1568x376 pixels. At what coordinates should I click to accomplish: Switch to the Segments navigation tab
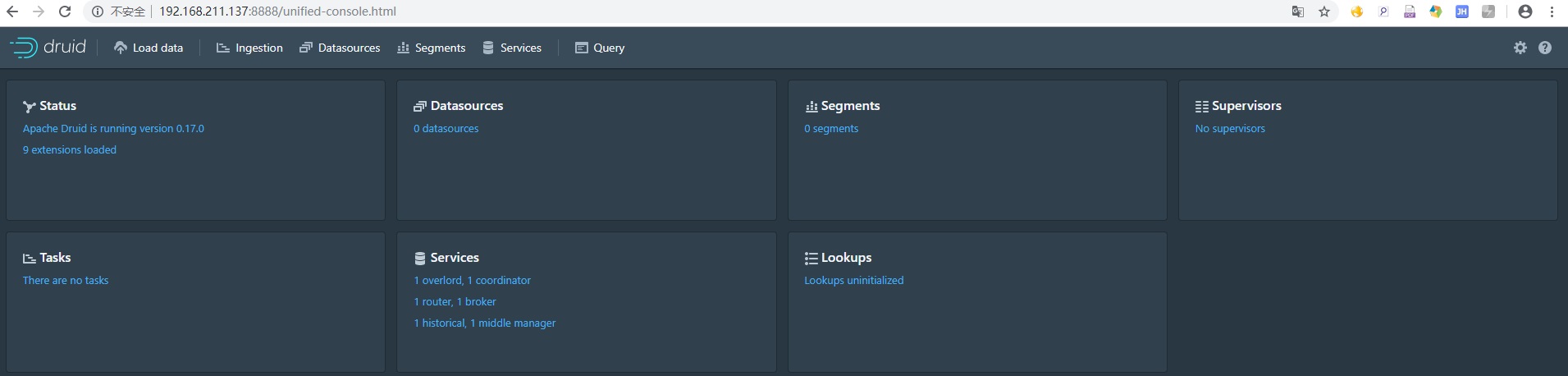coord(431,48)
